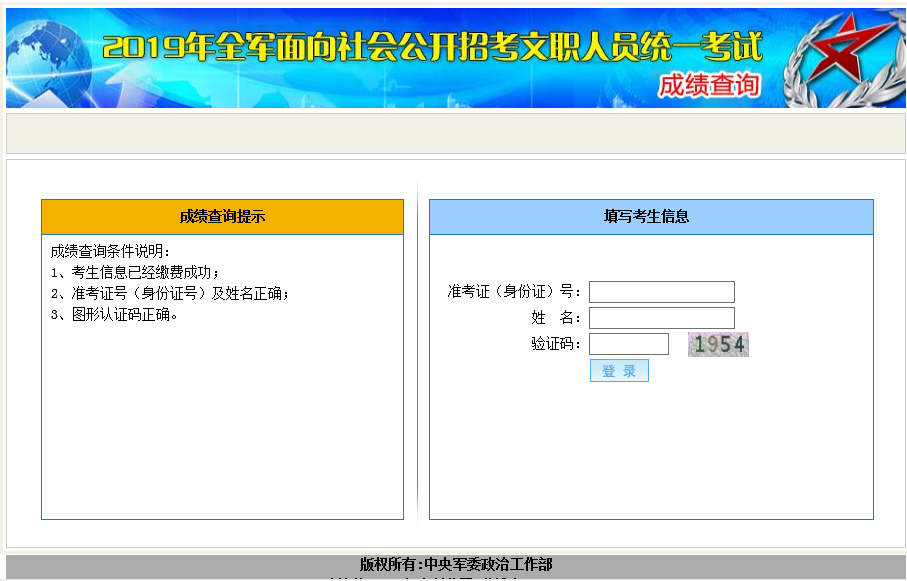This screenshot has width=907, height=581.
Task: Click the 准考证(身份证)号 label
Action: pyautogui.click(x=514, y=292)
